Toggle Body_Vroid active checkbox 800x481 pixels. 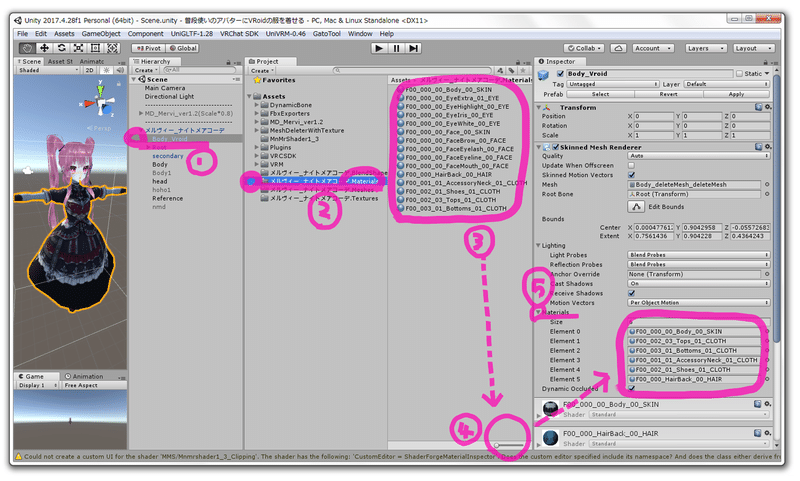(x=560, y=74)
